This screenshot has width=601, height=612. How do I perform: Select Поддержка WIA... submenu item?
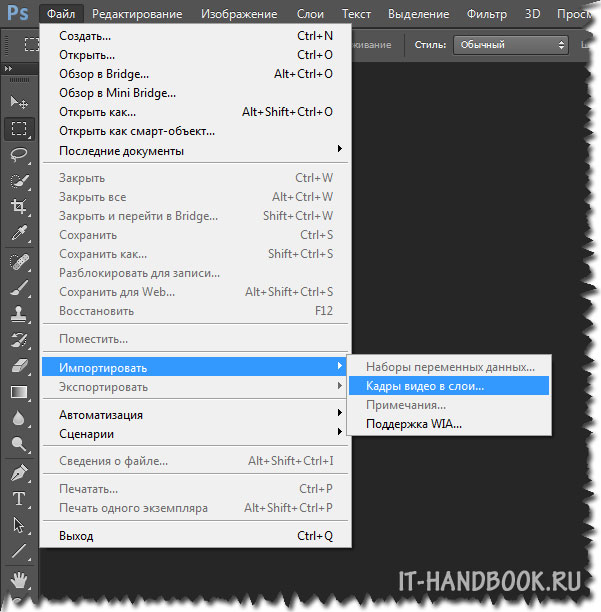coord(449,424)
